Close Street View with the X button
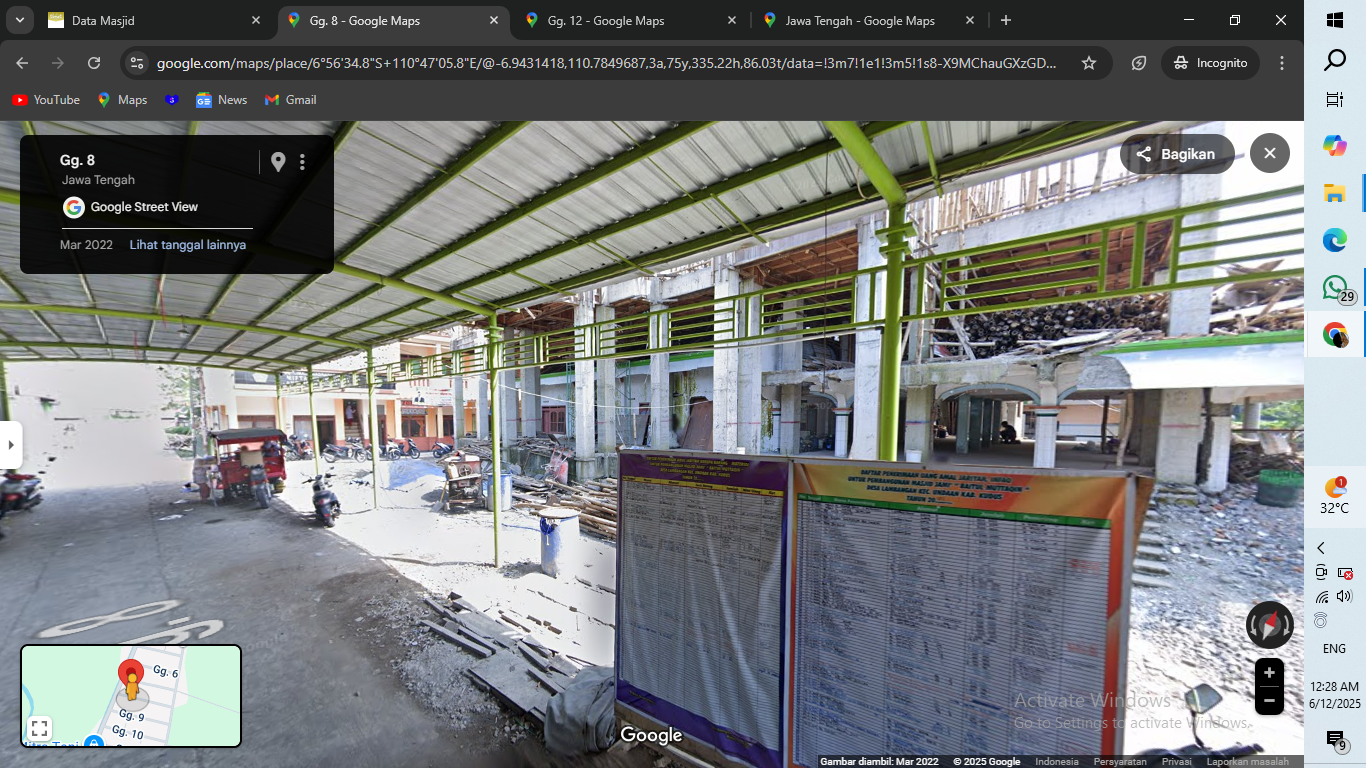1366x768 pixels. (1270, 153)
